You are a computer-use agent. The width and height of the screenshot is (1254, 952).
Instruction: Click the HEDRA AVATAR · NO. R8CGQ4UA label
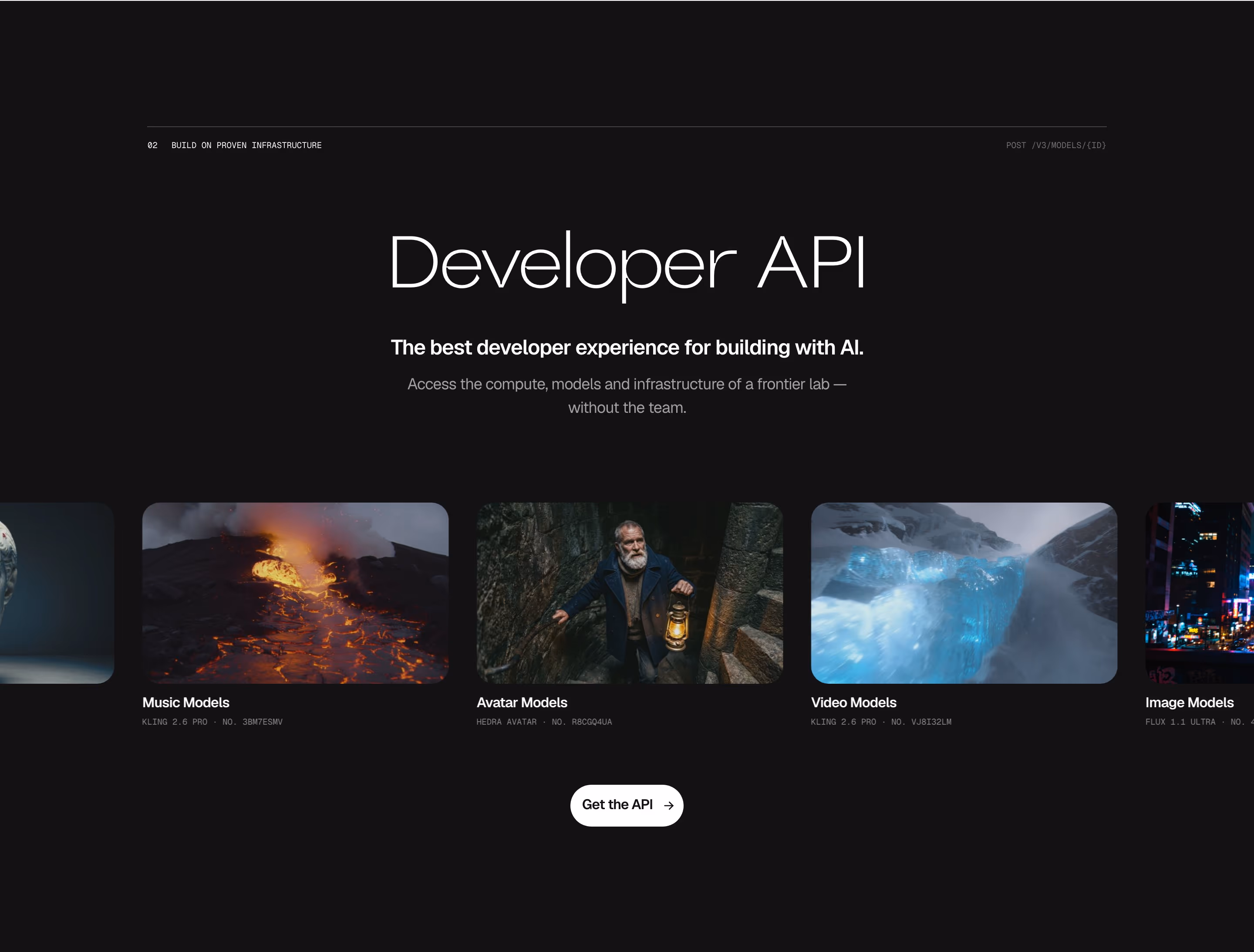tap(544, 722)
